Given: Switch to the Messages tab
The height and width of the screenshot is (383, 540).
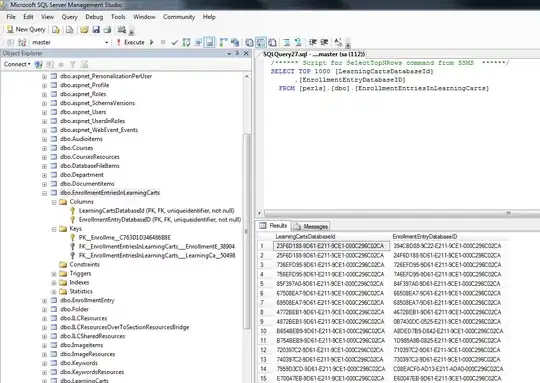Looking at the screenshot, I should pyautogui.click(x=311, y=226).
